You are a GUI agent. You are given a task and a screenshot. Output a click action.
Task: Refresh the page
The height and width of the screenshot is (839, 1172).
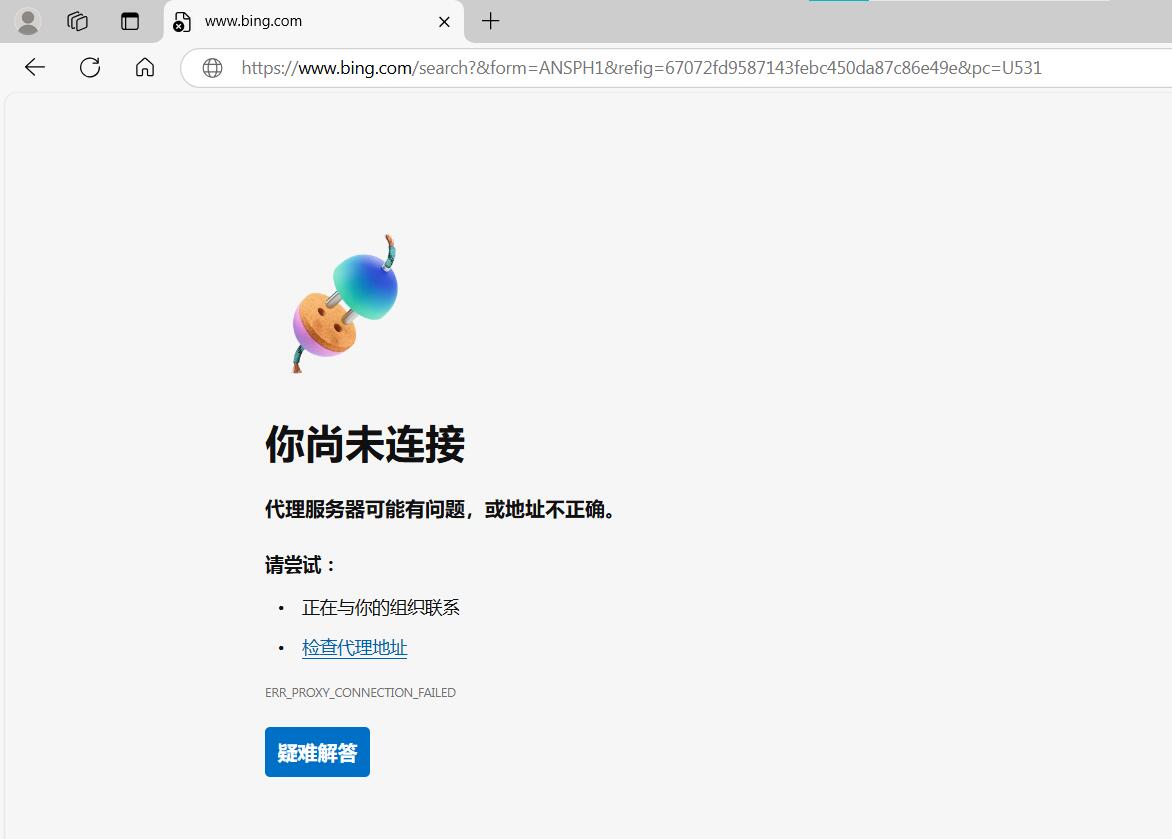[x=90, y=67]
